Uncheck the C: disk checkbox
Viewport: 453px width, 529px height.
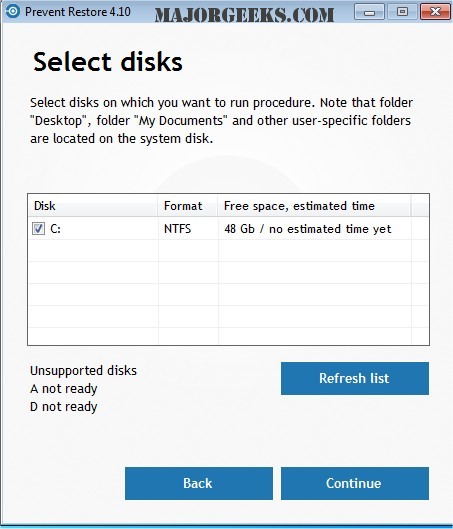(x=38, y=228)
